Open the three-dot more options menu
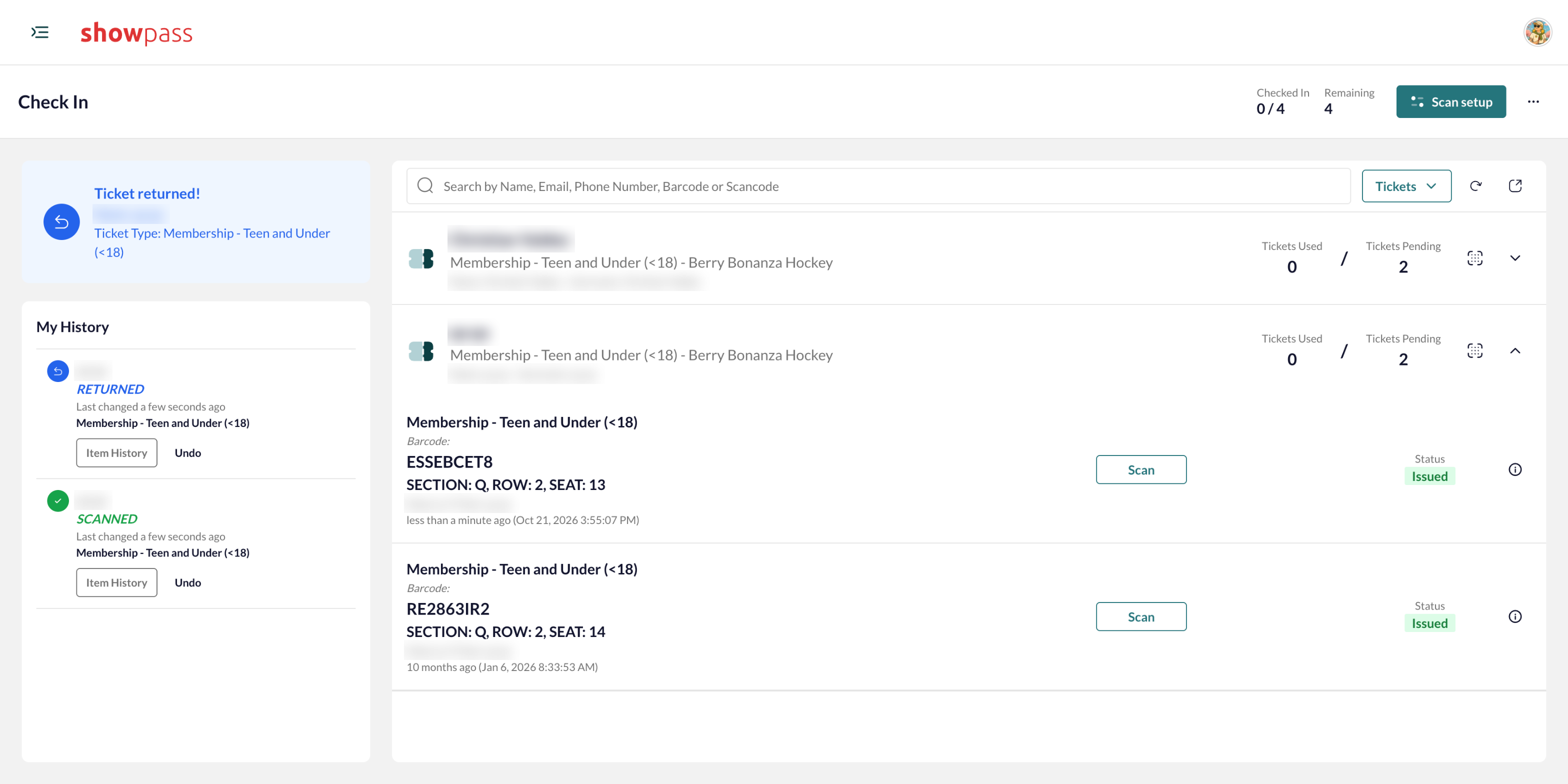Image resolution: width=1568 pixels, height=784 pixels. pyautogui.click(x=1532, y=101)
